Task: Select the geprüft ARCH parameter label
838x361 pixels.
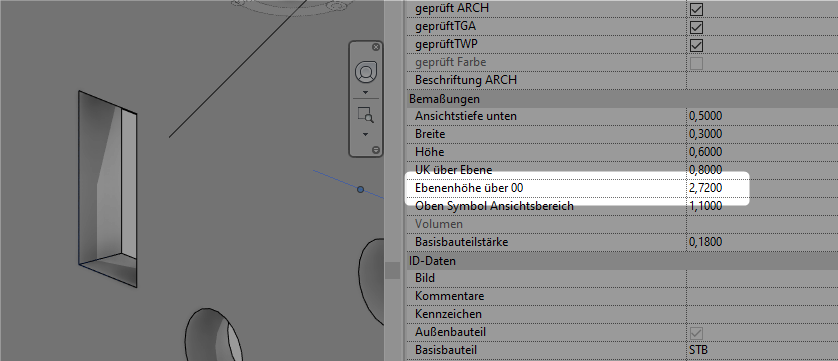Action: click(x=452, y=8)
